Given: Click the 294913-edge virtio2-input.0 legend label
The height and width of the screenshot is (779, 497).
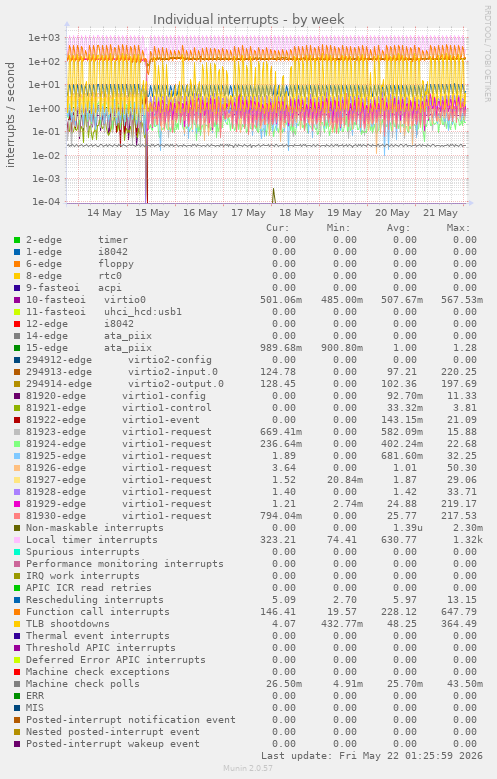Looking at the screenshot, I should (x=122, y=372).
